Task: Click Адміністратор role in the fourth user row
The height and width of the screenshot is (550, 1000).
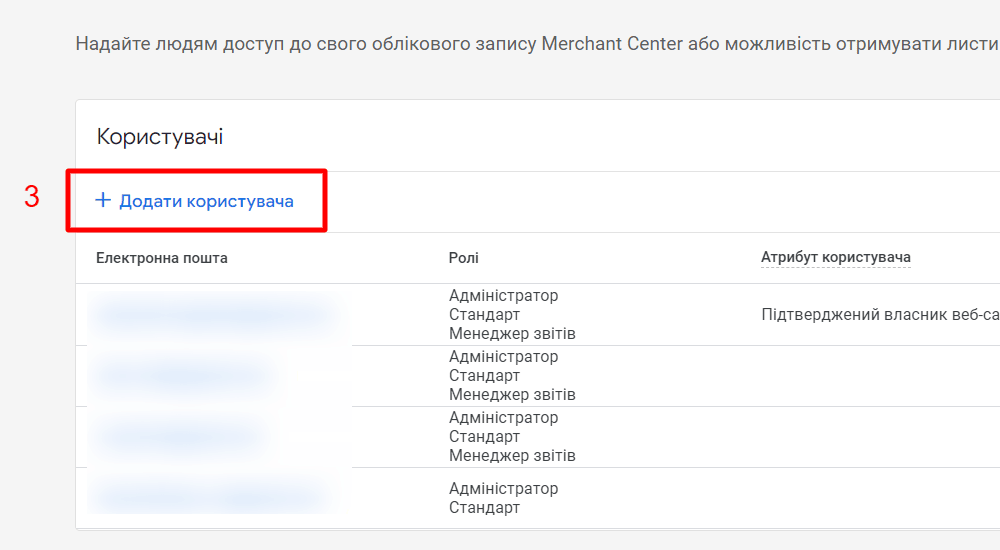Action: pyautogui.click(x=503, y=489)
